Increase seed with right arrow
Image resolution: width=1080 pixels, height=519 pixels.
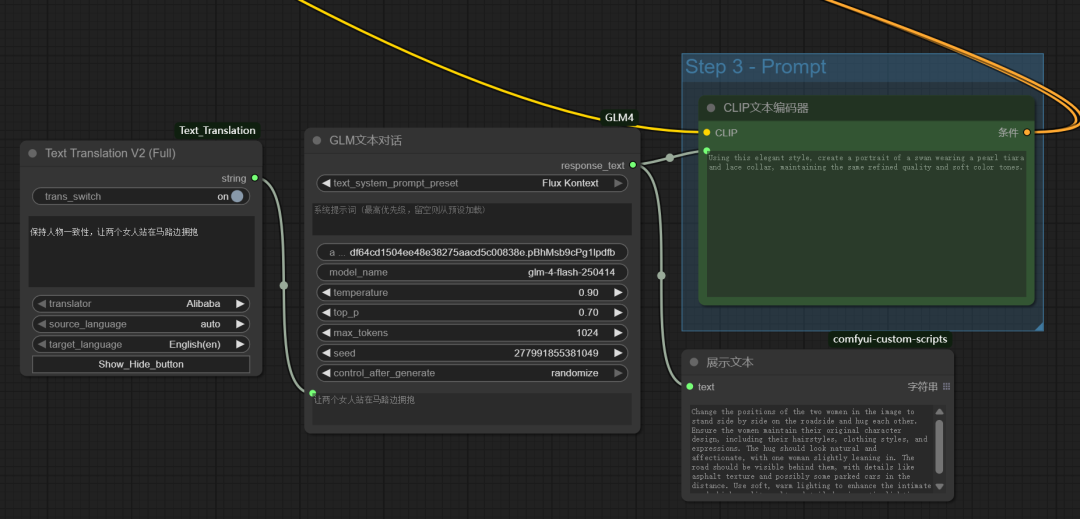coord(618,353)
